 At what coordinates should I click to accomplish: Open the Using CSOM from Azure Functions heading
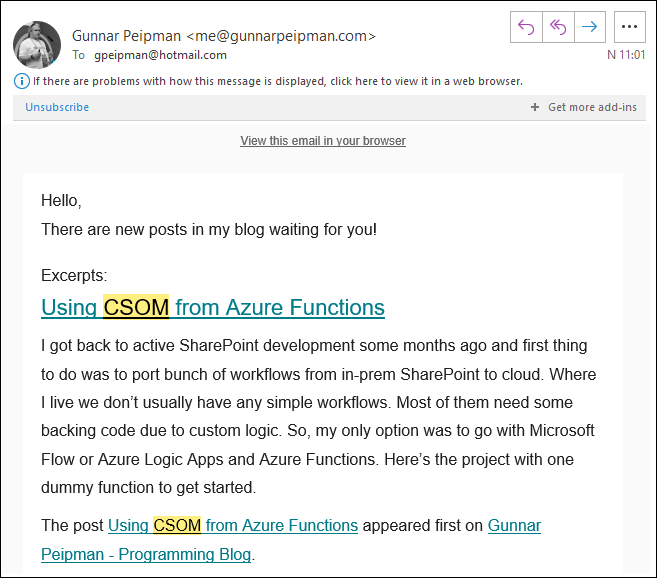coord(213,307)
